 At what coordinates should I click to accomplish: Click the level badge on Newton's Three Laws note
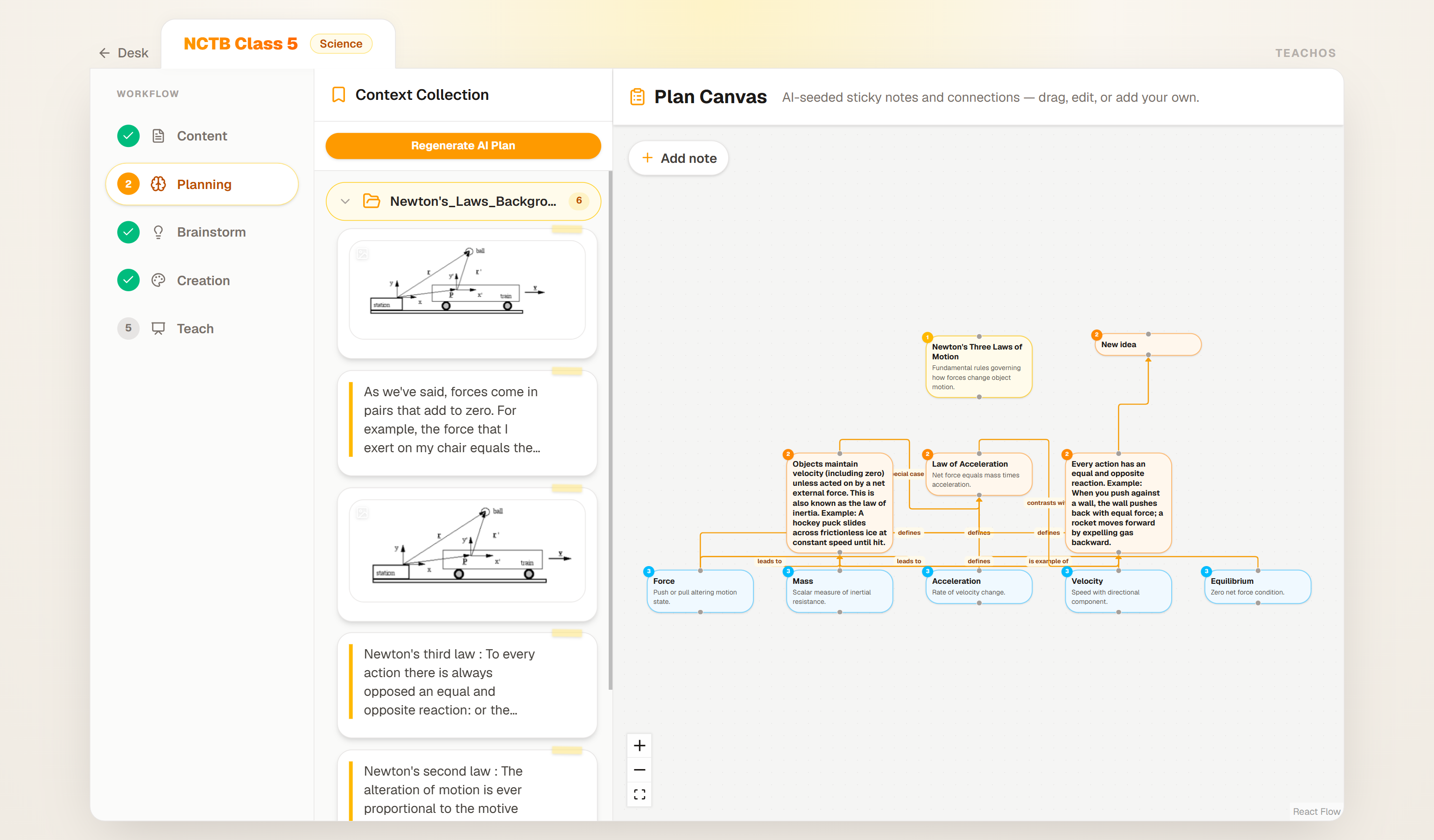(927, 337)
